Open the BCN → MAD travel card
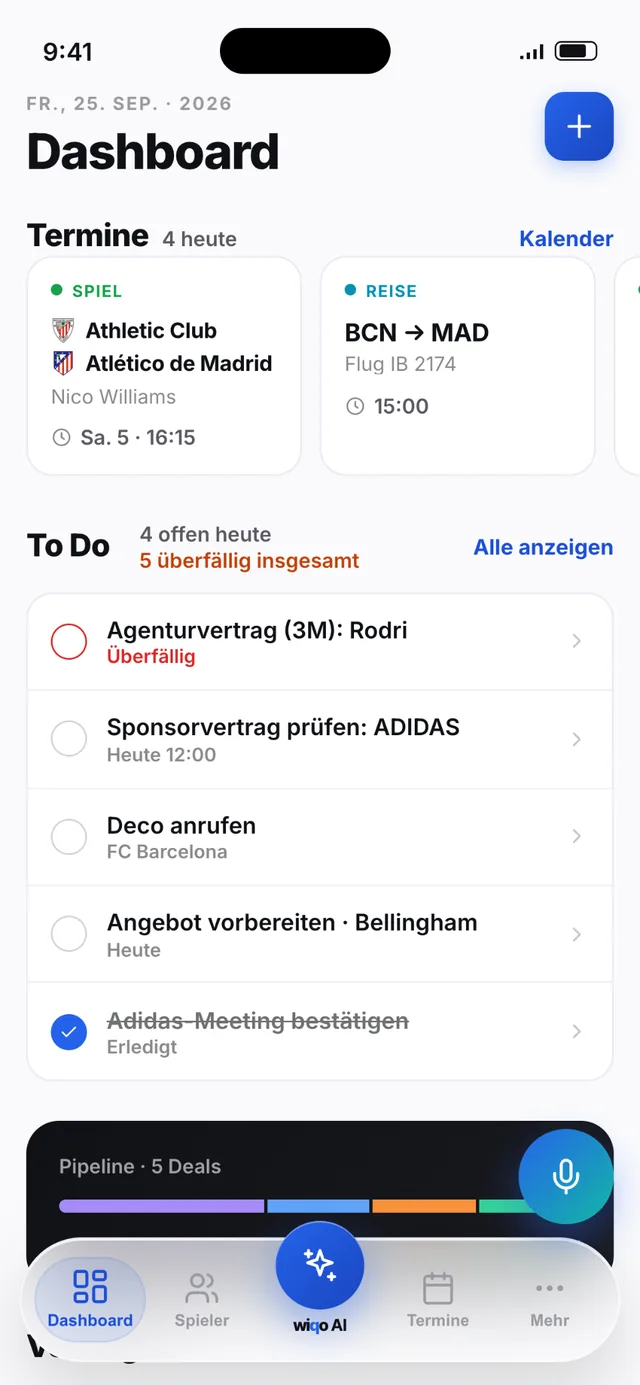This screenshot has width=640, height=1385. (458, 365)
